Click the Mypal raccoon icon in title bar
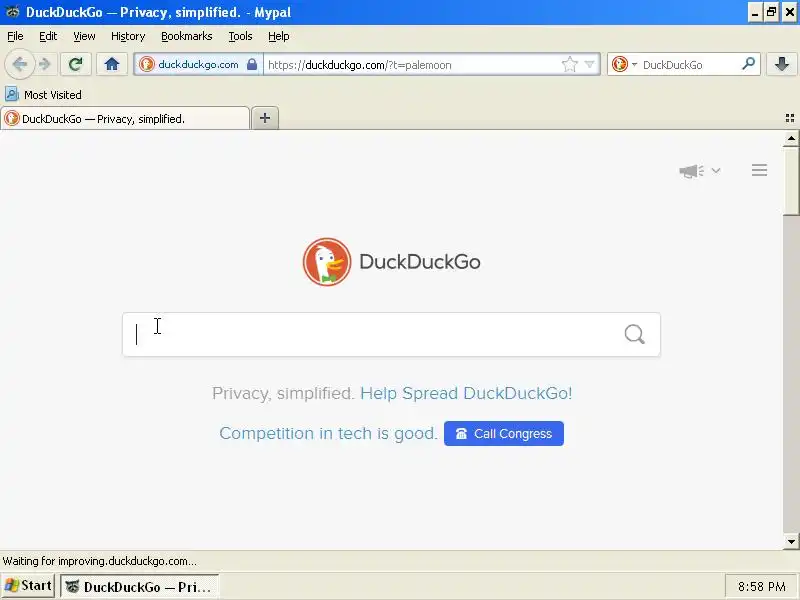 tap(12, 12)
